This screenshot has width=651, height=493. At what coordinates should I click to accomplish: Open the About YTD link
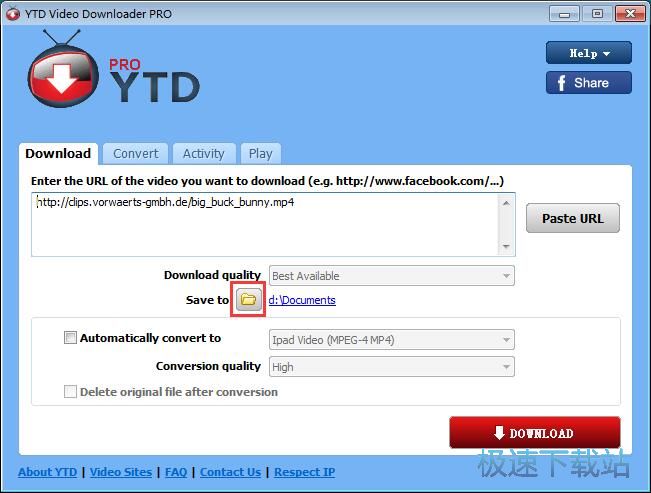[47, 472]
